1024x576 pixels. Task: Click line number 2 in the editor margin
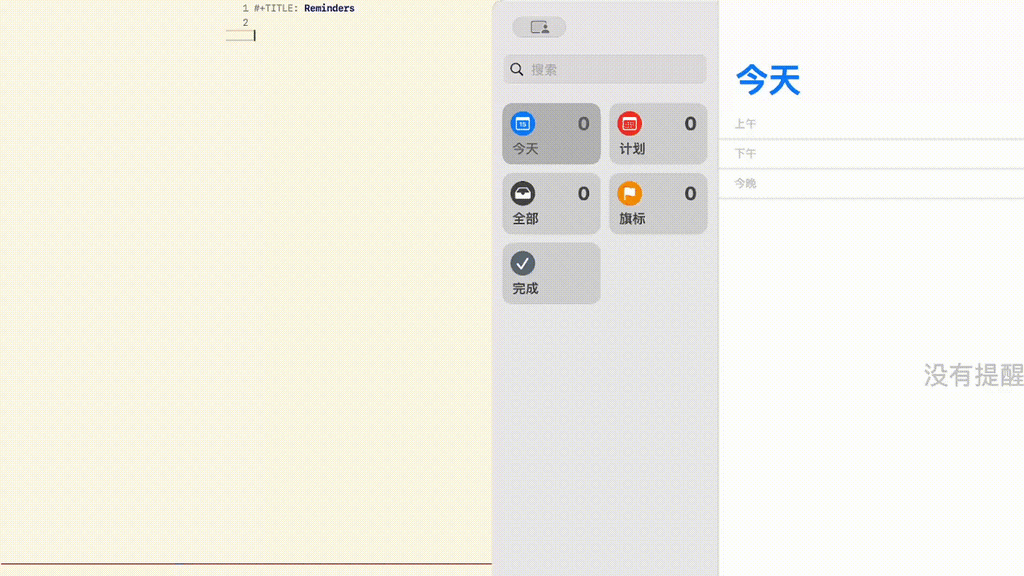[244, 20]
